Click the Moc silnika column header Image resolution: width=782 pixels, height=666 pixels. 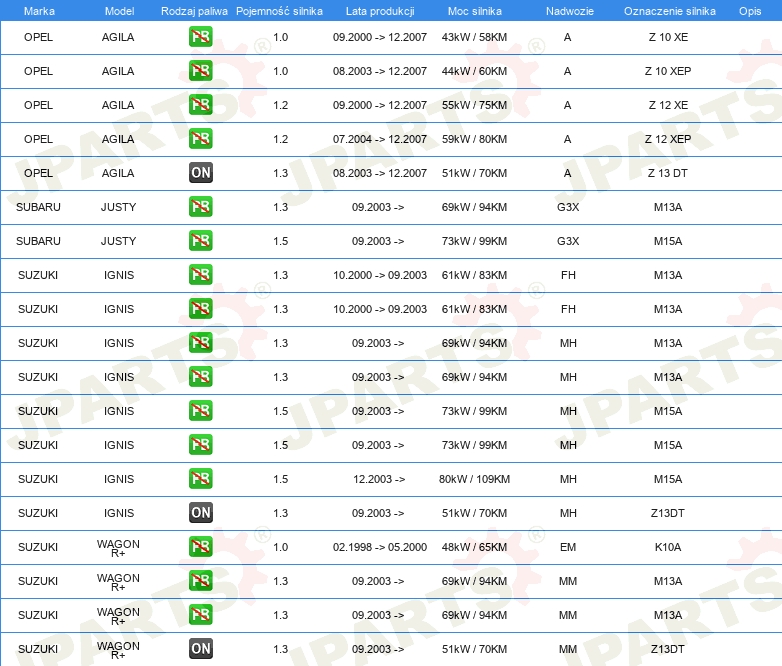pyautogui.click(x=474, y=11)
